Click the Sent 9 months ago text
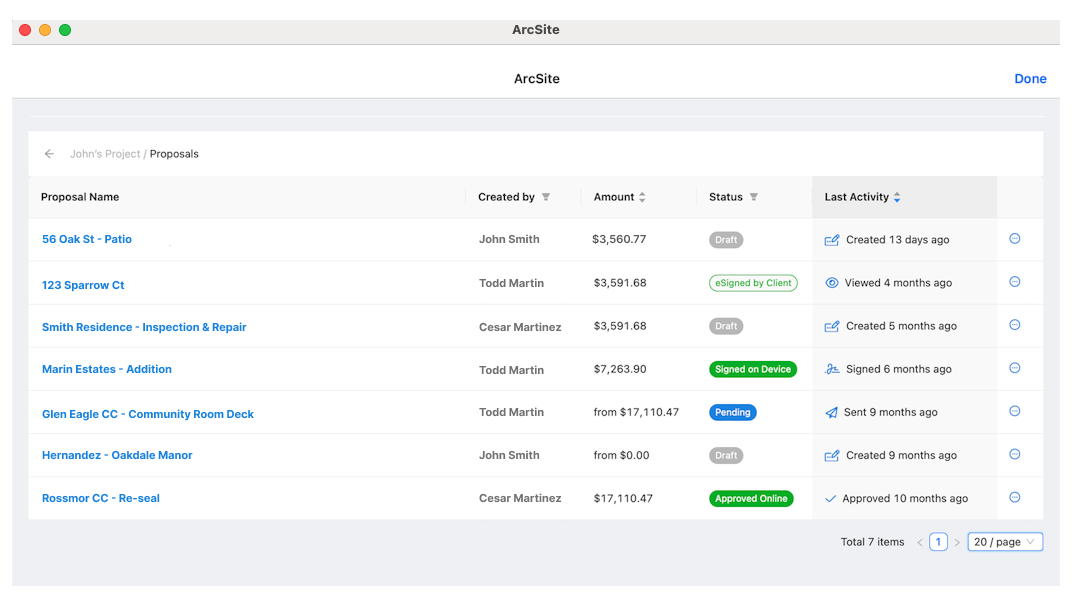This screenshot has width=1072, height=606. [891, 412]
